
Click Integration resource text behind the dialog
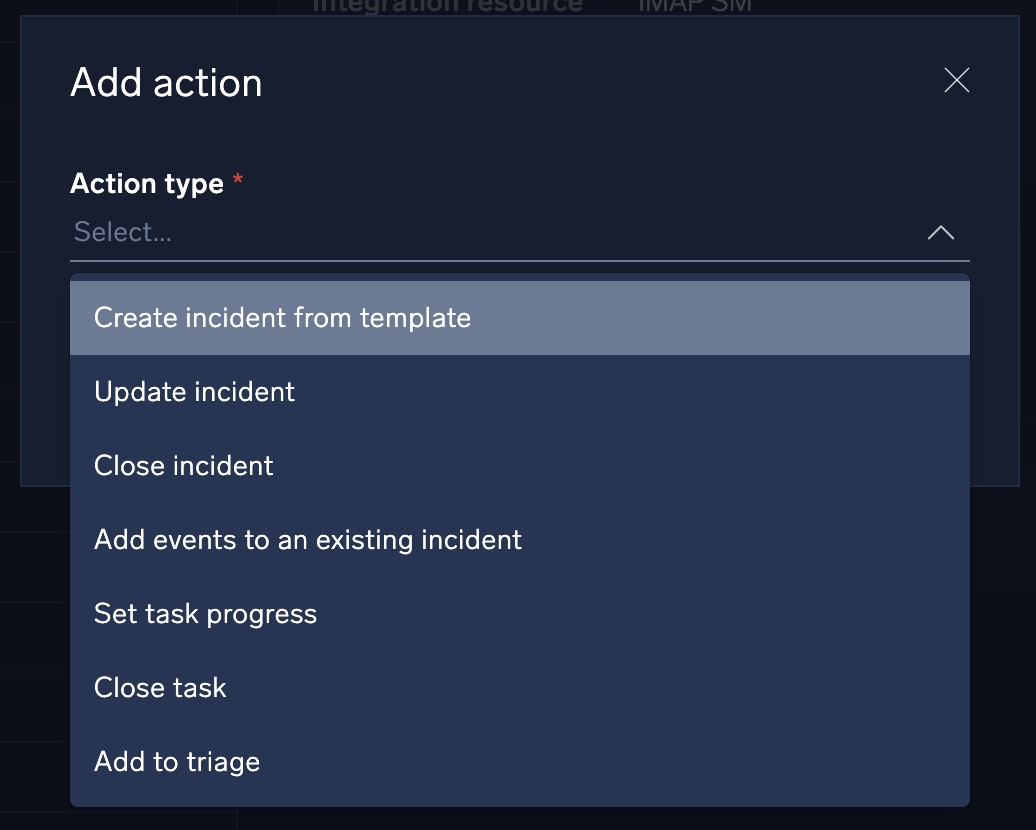[x=447, y=6]
